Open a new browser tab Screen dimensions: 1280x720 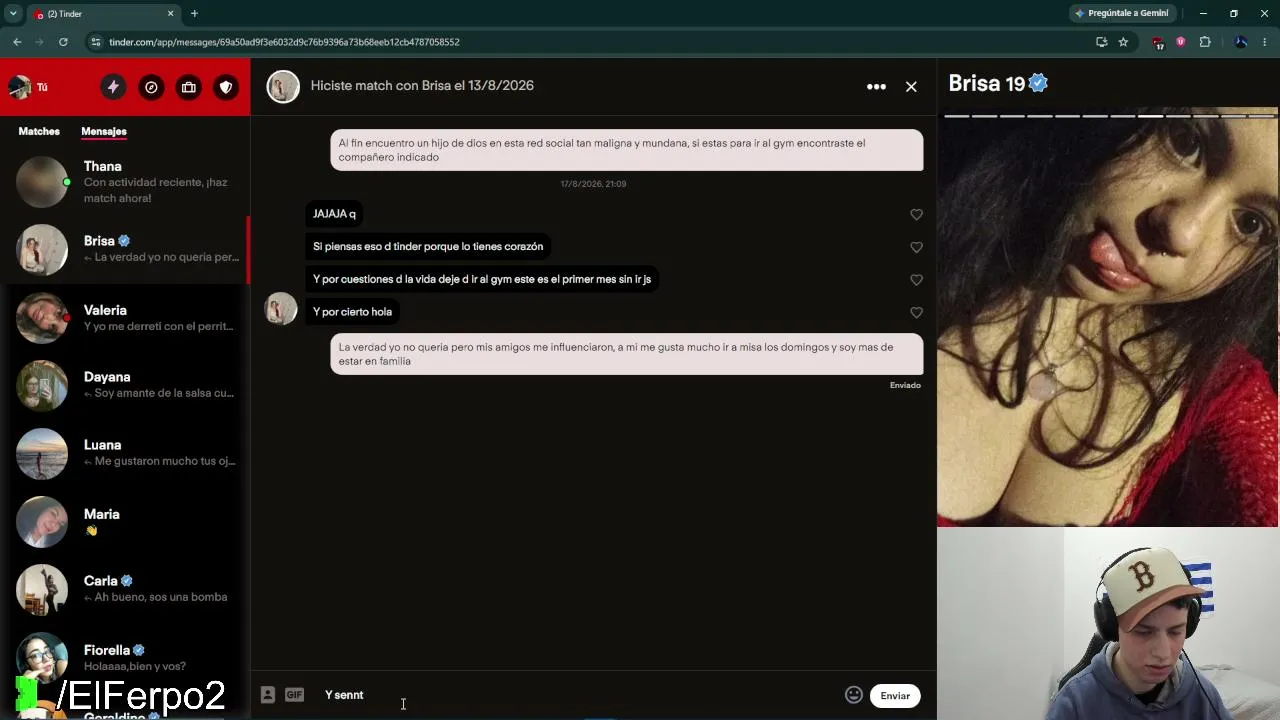tap(194, 14)
